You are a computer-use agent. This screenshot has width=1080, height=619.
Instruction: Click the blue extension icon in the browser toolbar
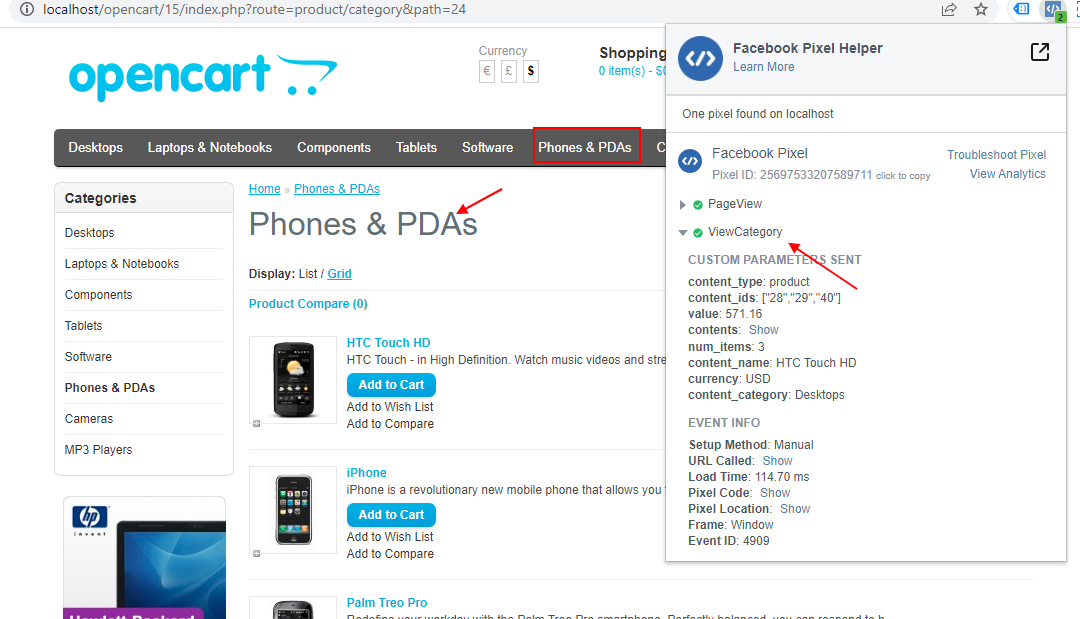1021,10
